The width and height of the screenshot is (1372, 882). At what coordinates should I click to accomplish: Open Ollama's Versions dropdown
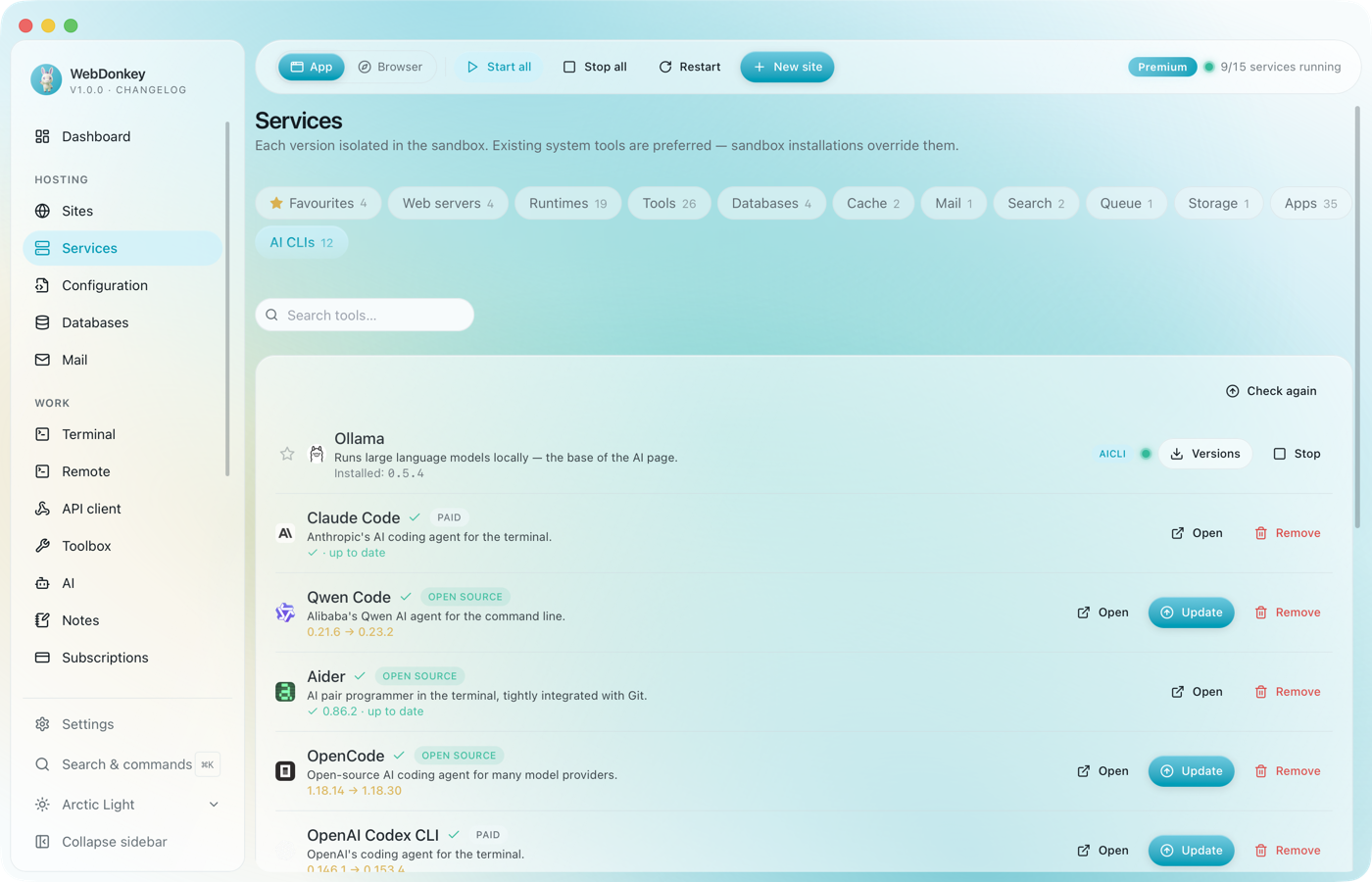pyautogui.click(x=1205, y=454)
